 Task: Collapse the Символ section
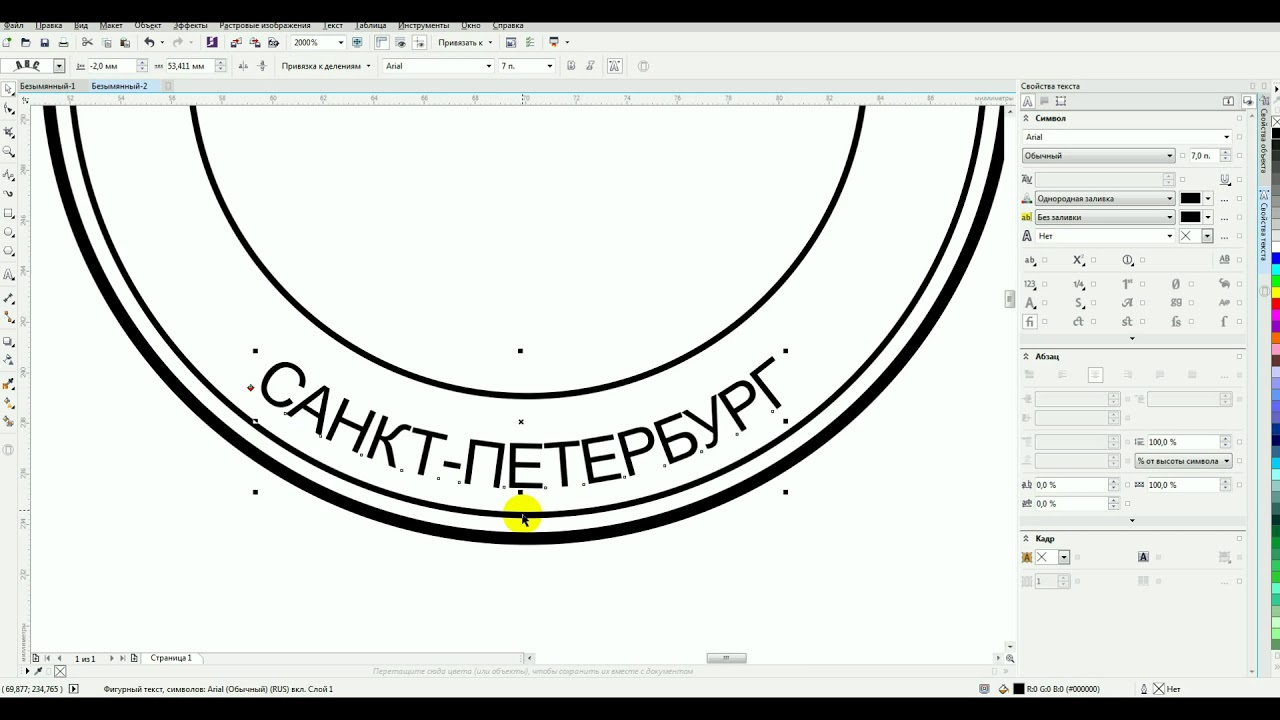[1026, 118]
